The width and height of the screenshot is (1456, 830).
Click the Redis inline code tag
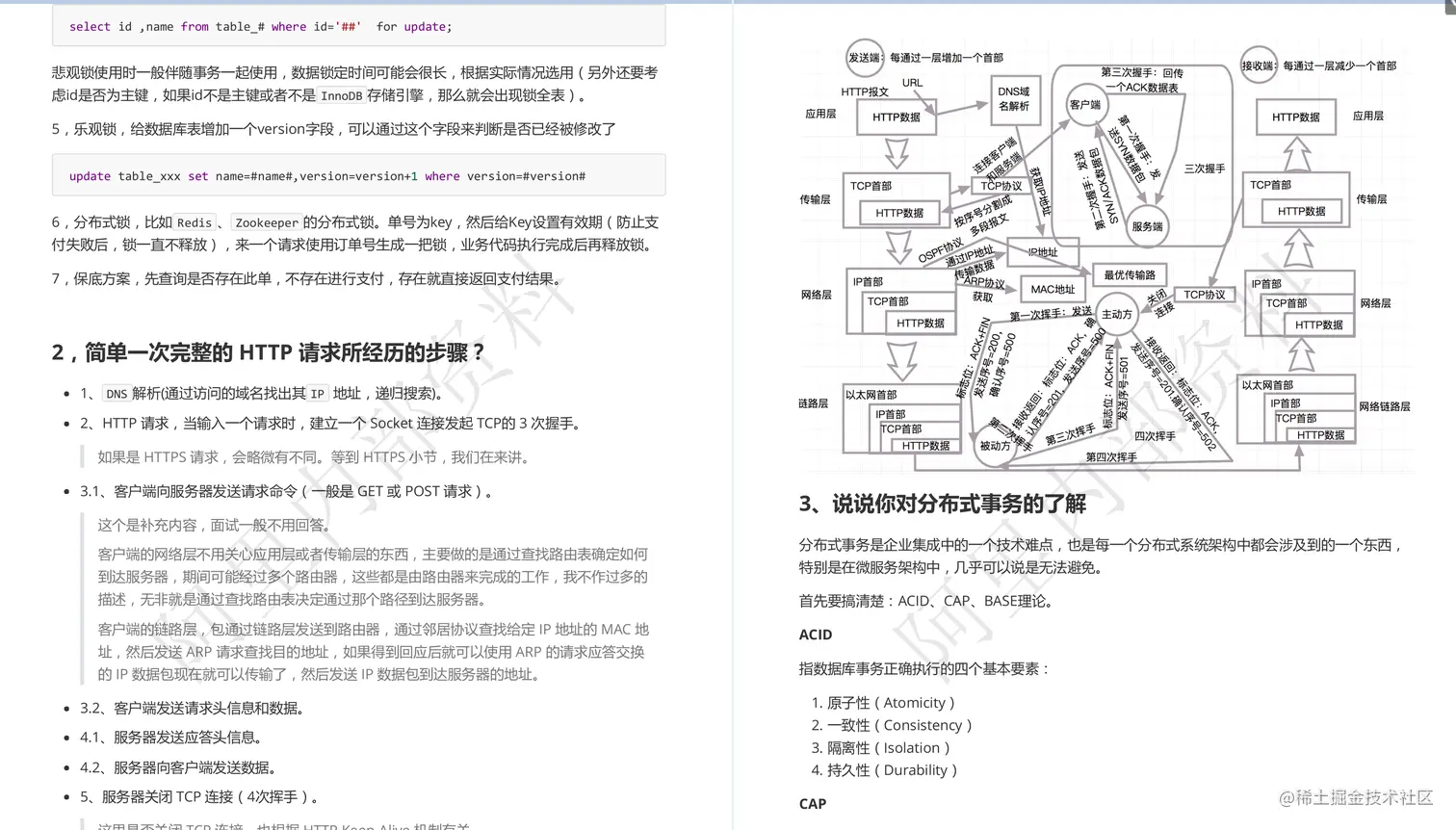tap(194, 222)
